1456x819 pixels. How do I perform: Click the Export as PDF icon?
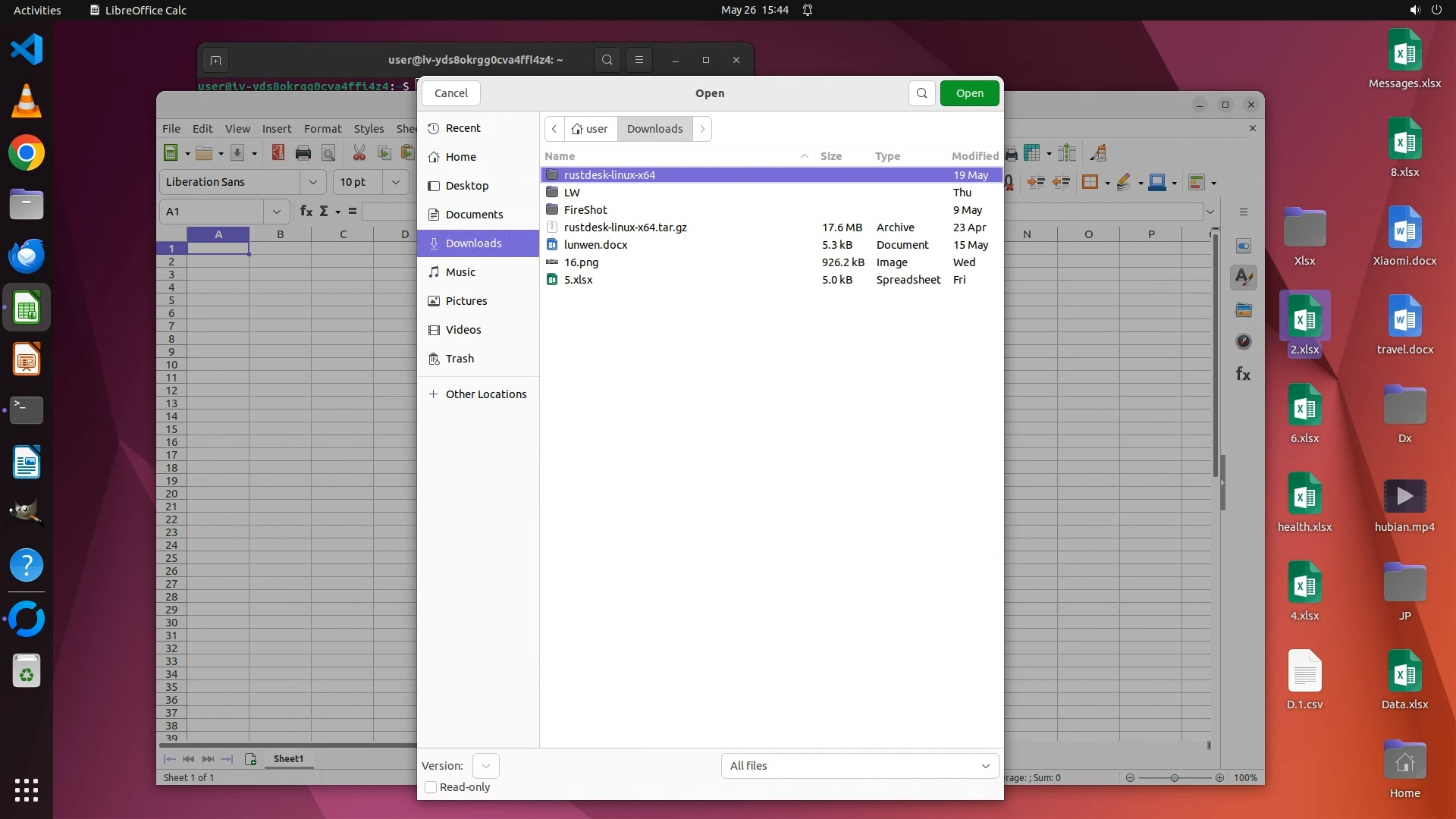coord(278,153)
